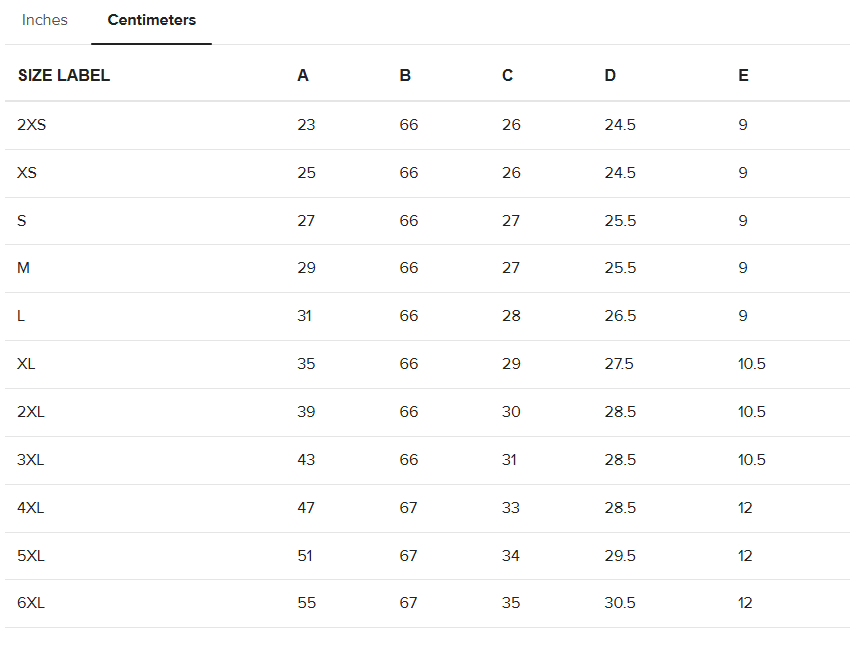Select the 2XL size row label
The image size is (866, 652).
tap(31, 412)
